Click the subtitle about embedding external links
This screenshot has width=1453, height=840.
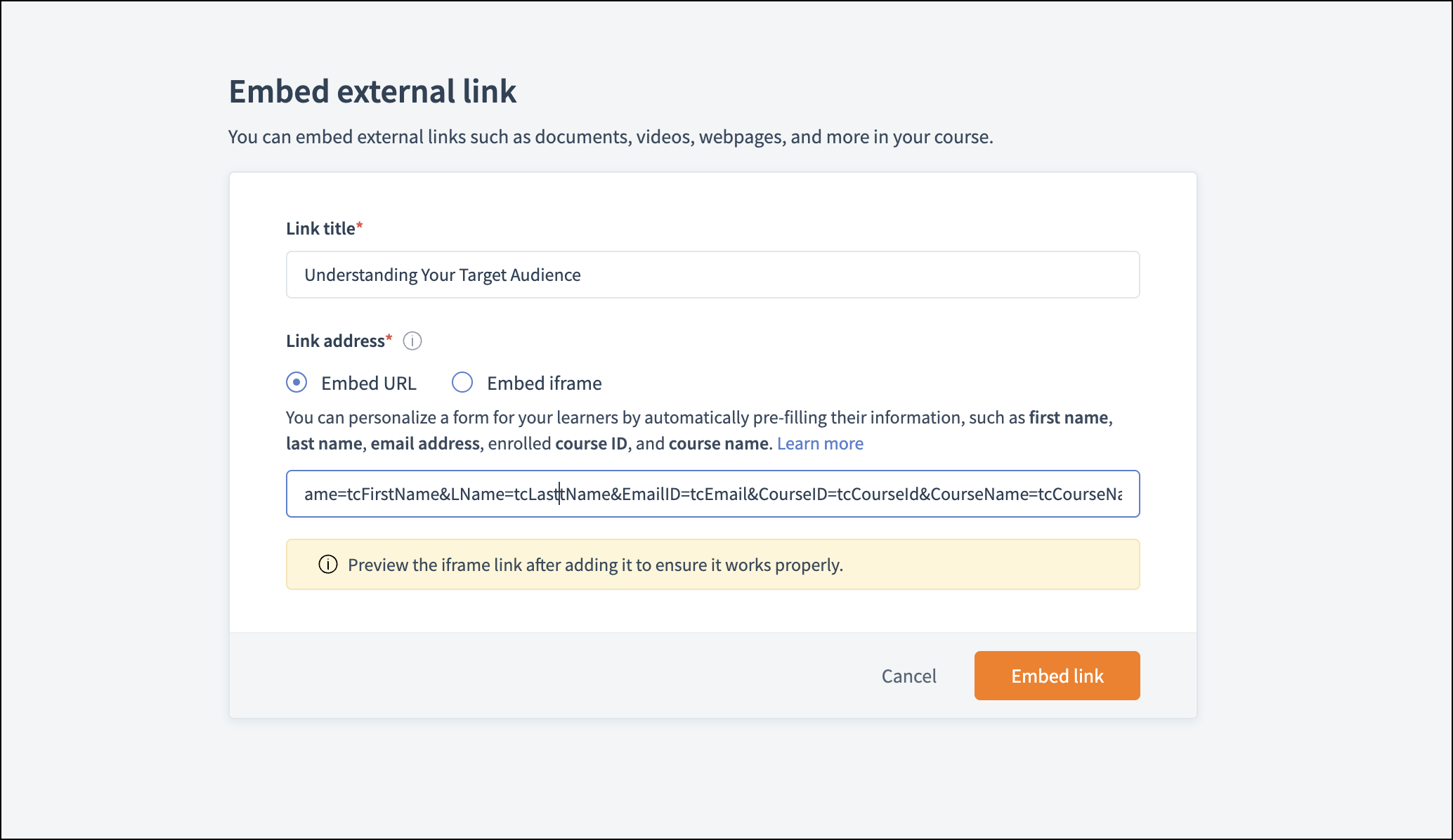point(611,137)
